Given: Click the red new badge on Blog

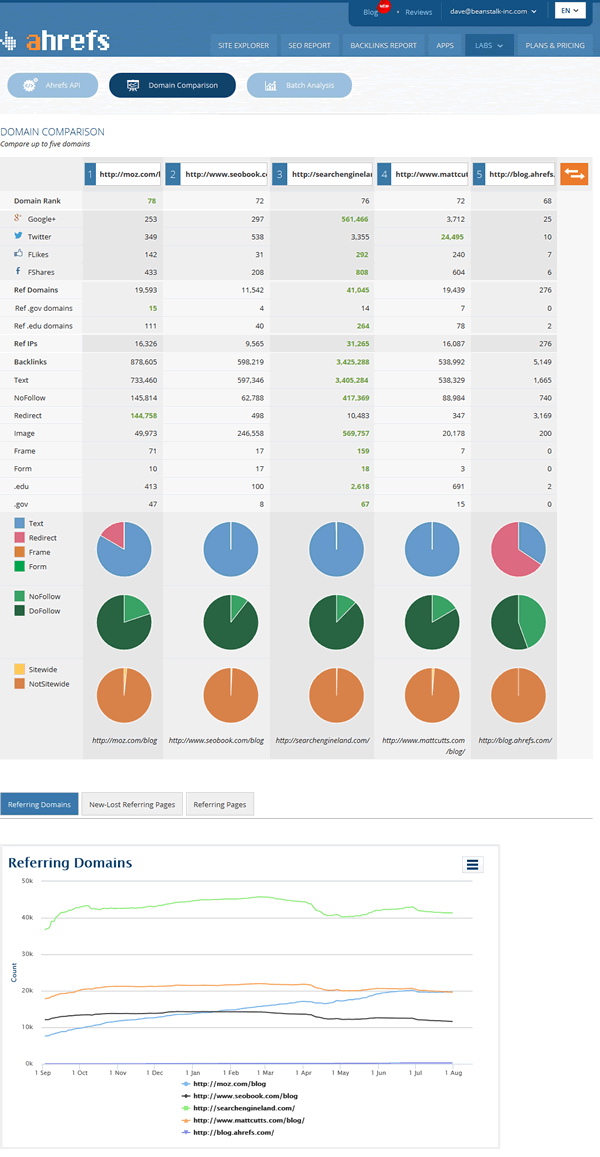Looking at the screenshot, I should coord(384,6).
